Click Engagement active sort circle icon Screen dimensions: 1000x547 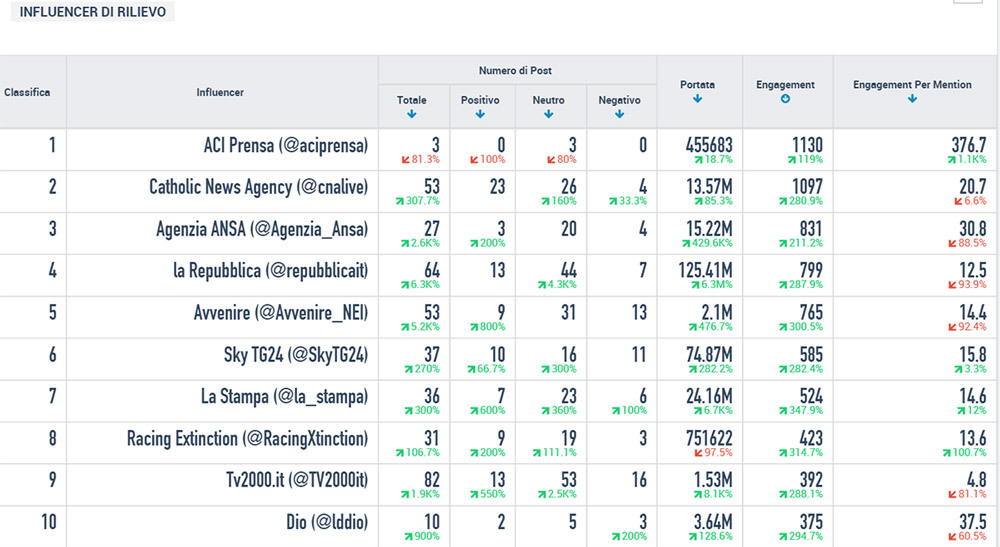785,99
